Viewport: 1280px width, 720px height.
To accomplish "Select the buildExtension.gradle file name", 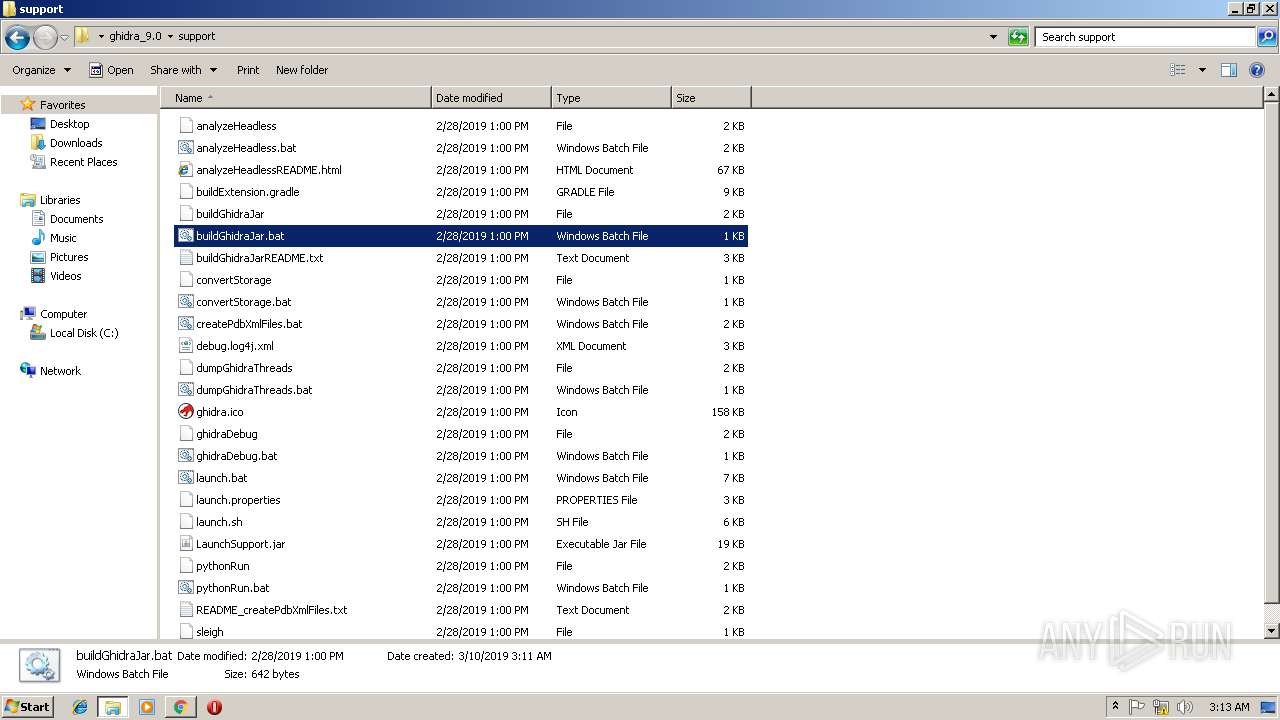I will [x=248, y=192].
